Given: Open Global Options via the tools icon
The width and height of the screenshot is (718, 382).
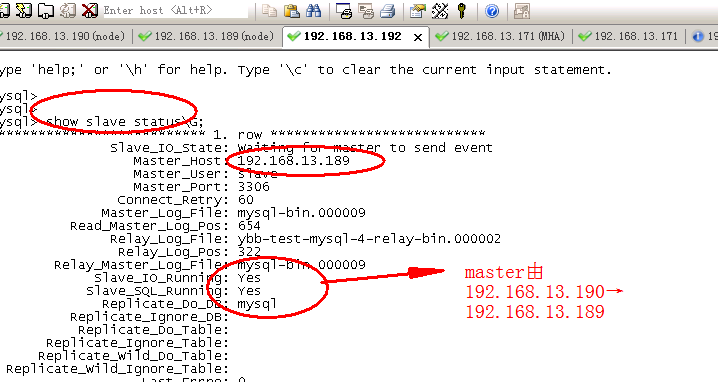Looking at the screenshot, I should 439,10.
